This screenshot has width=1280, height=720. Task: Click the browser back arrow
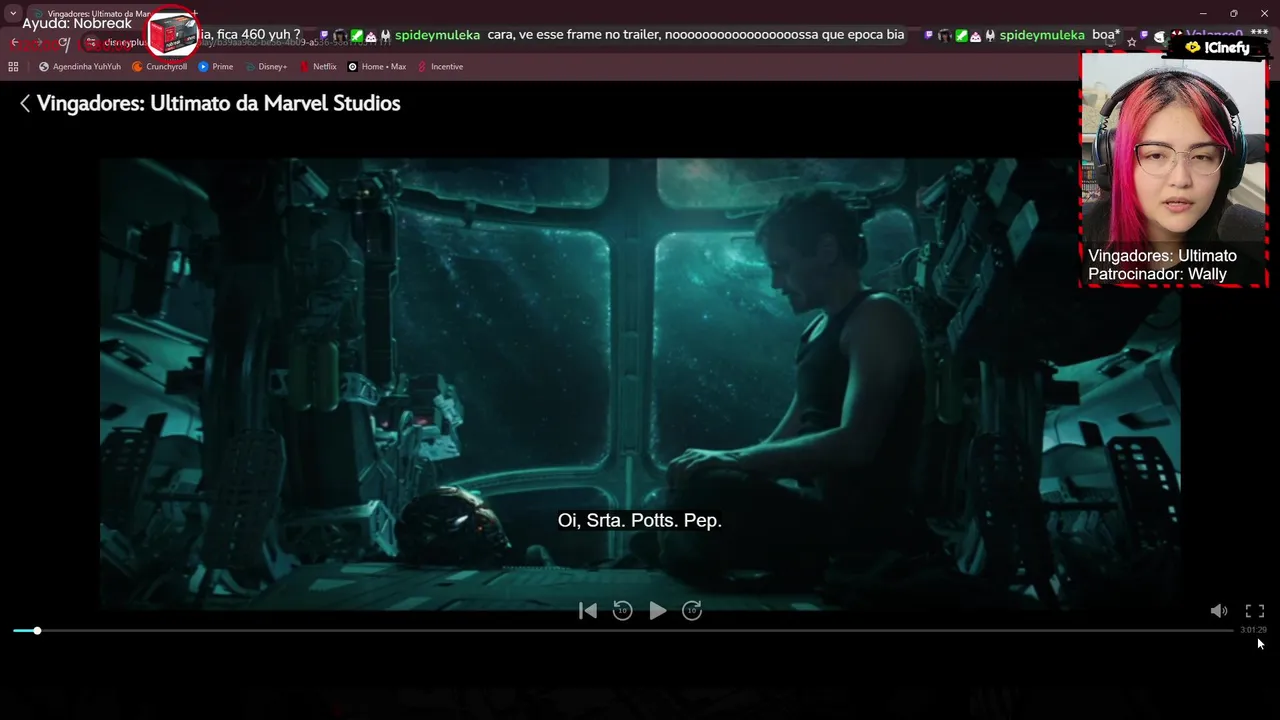(16, 42)
